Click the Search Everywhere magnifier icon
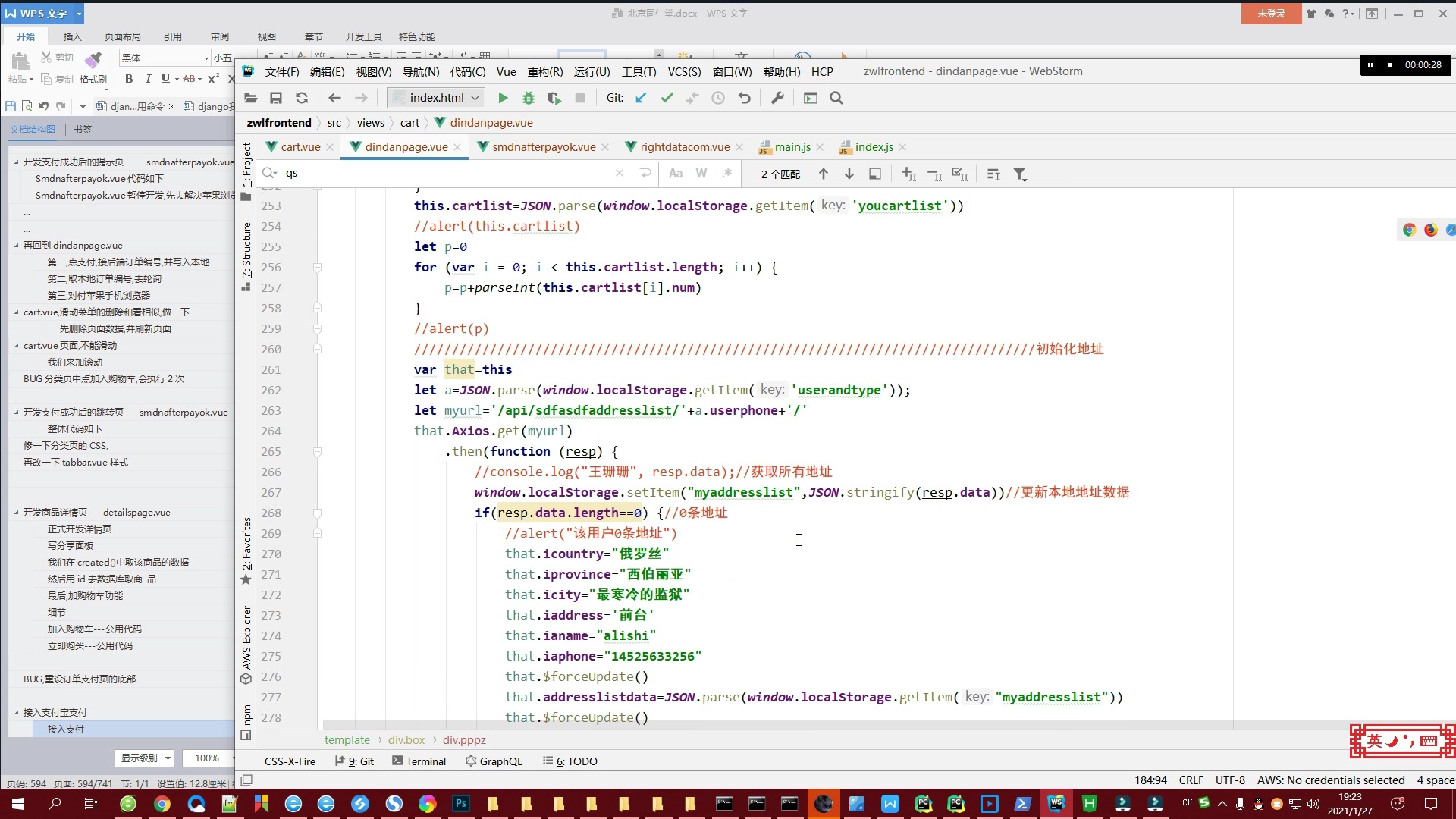 pos(836,98)
